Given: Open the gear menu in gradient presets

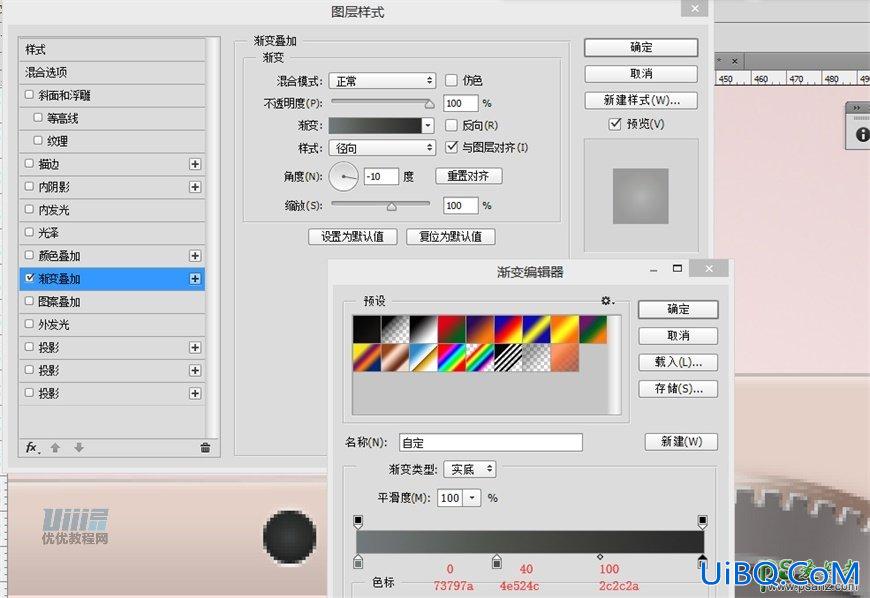Looking at the screenshot, I should [608, 301].
